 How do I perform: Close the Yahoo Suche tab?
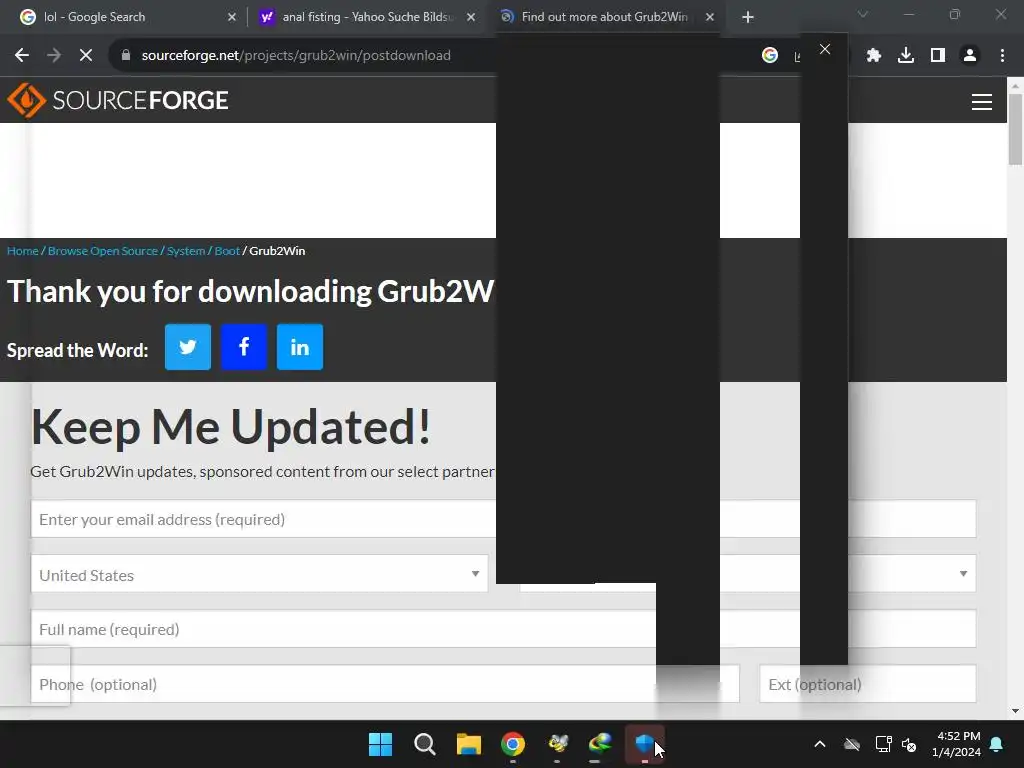click(x=471, y=17)
